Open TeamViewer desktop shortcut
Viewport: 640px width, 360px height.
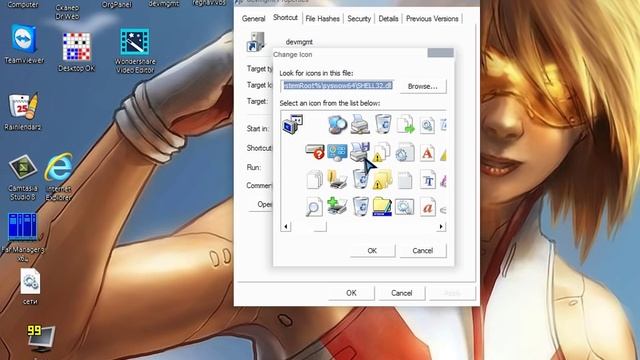[24, 44]
